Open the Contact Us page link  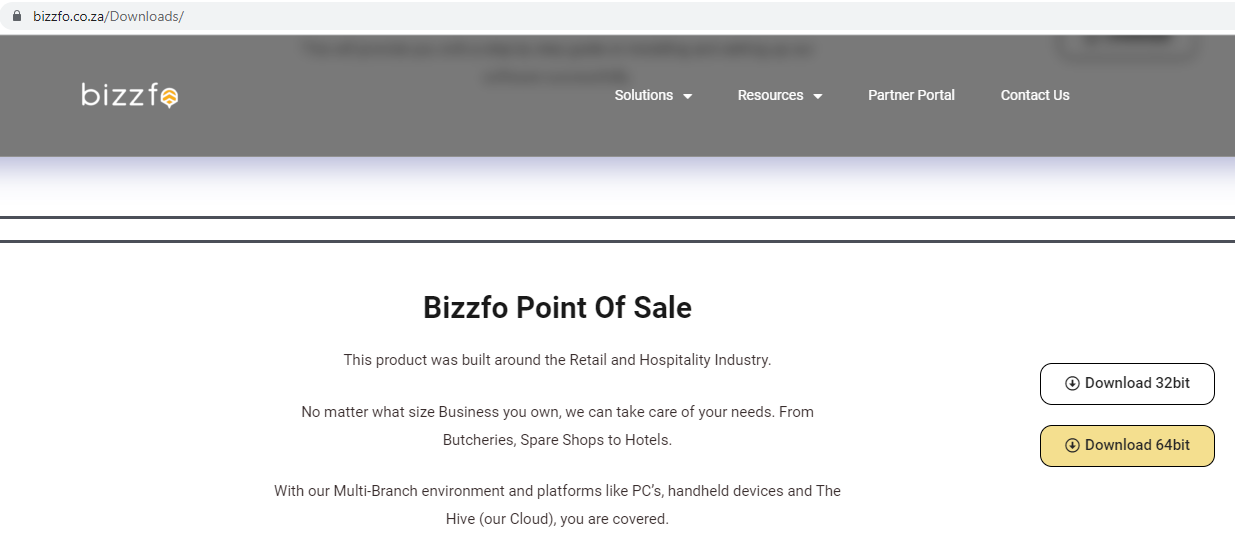pos(1035,95)
